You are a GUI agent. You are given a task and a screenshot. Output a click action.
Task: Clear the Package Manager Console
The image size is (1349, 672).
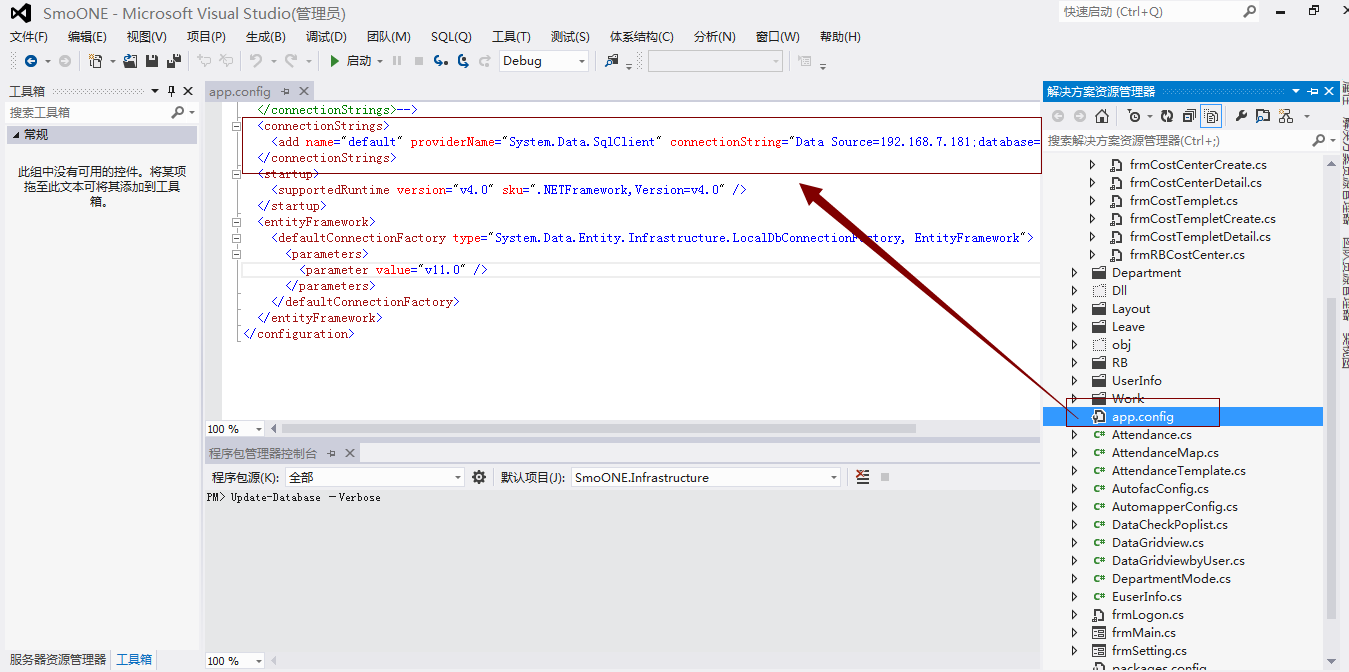coord(863,478)
